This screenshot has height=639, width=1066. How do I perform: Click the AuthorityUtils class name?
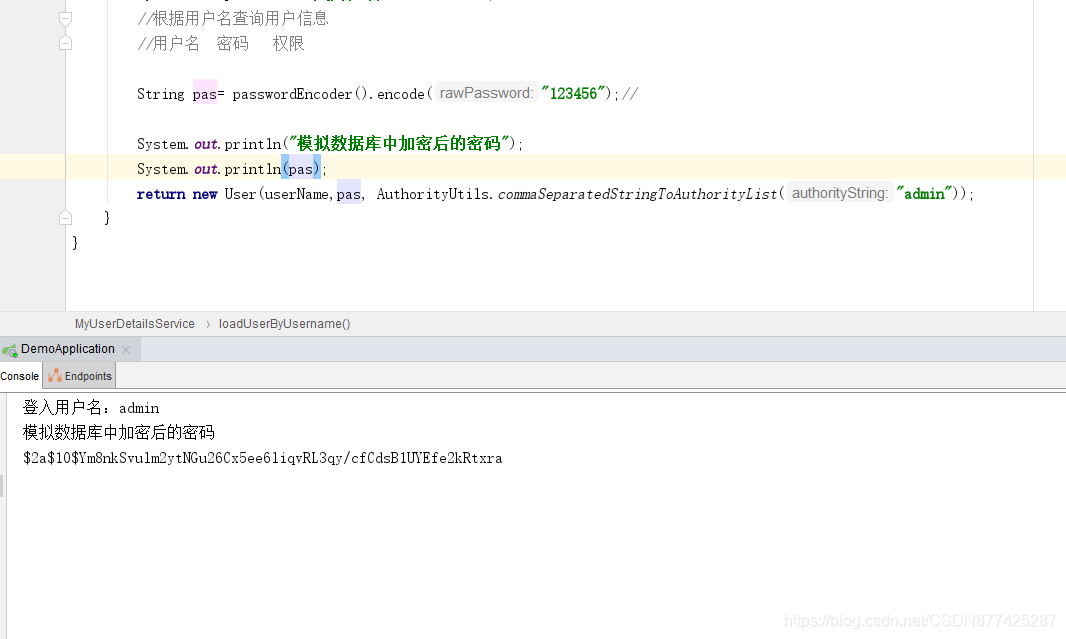pyautogui.click(x=432, y=194)
